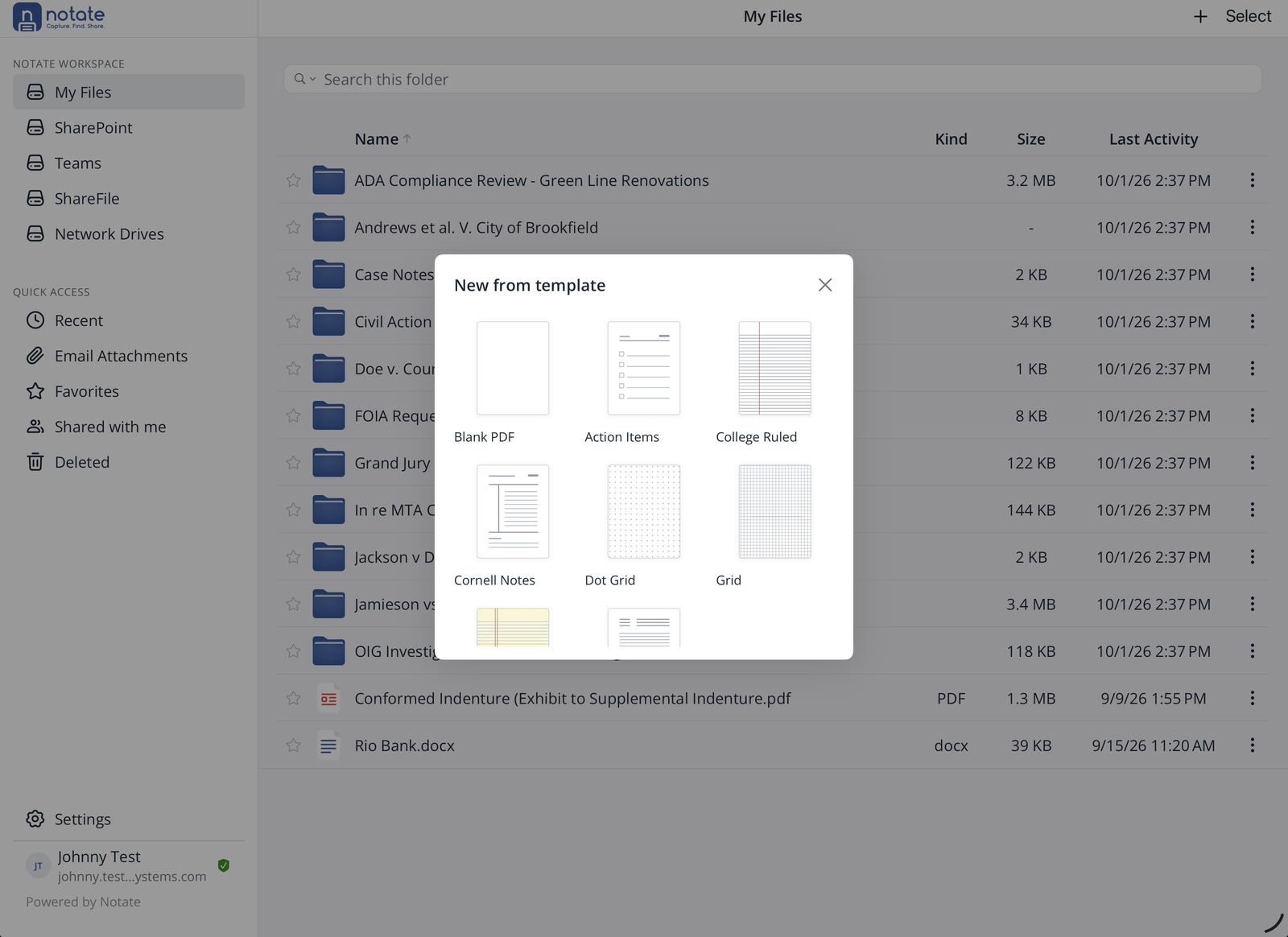Toggle favorite star for Rio Bank.docx

coord(293,745)
